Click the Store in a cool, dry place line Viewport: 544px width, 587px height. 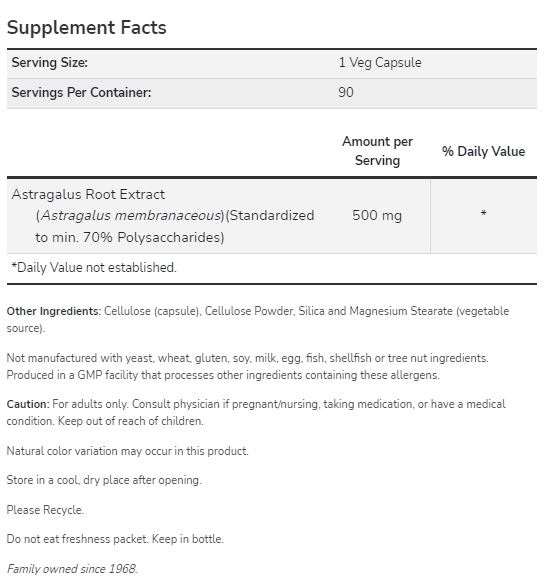(104, 480)
